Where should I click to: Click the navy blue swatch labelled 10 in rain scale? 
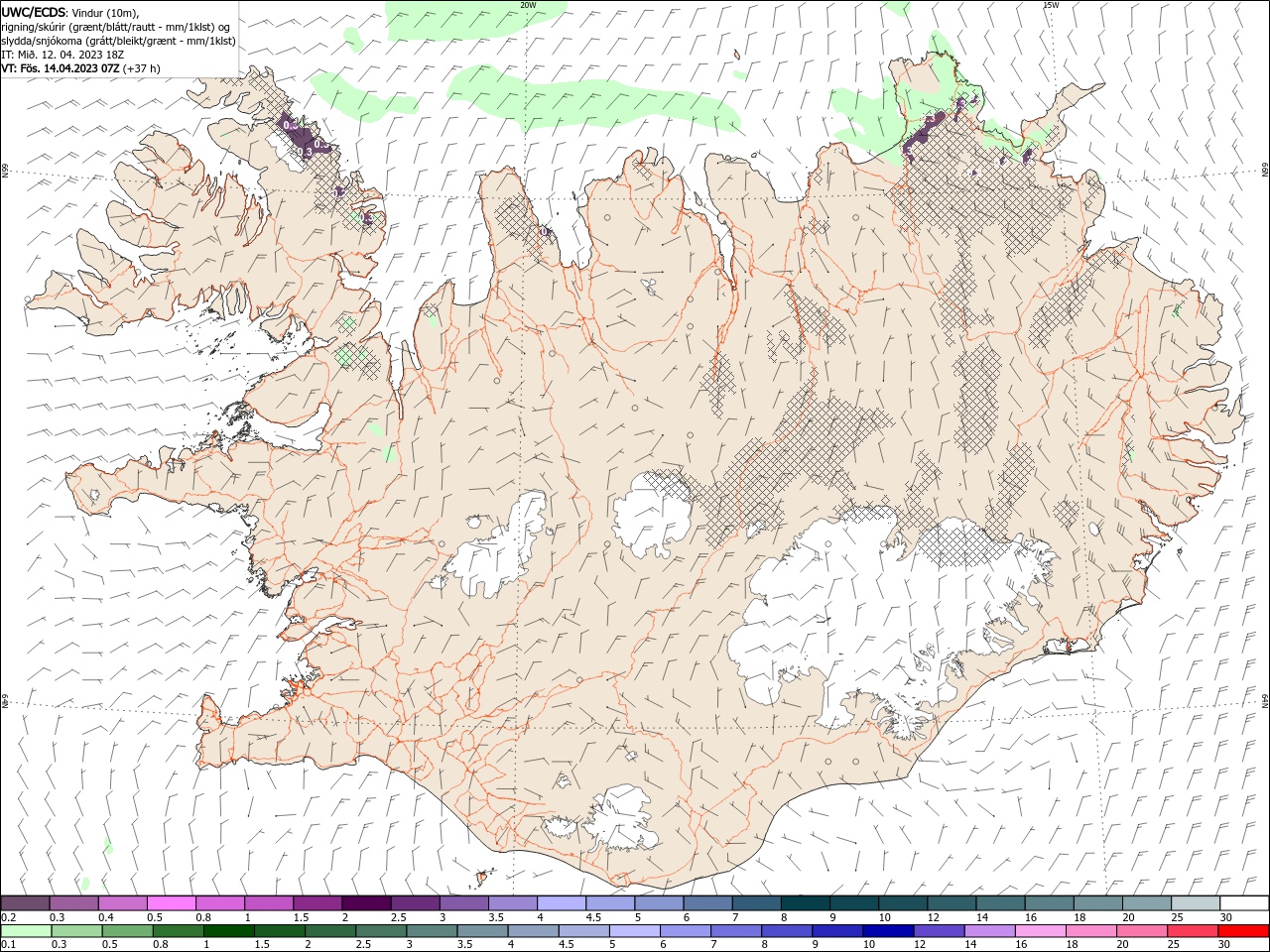pos(888,931)
